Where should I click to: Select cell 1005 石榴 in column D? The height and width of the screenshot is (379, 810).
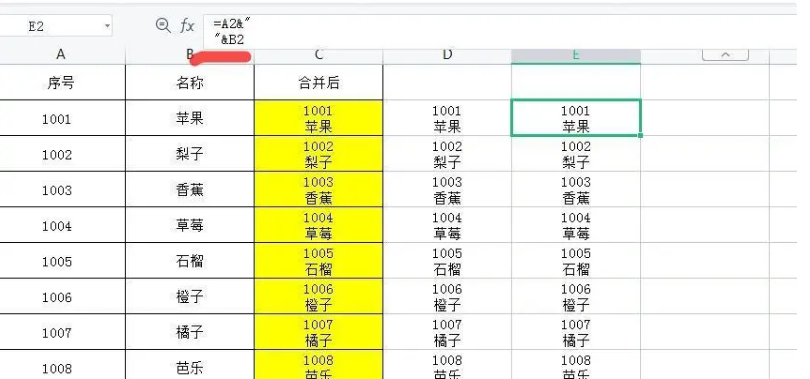tap(447, 261)
